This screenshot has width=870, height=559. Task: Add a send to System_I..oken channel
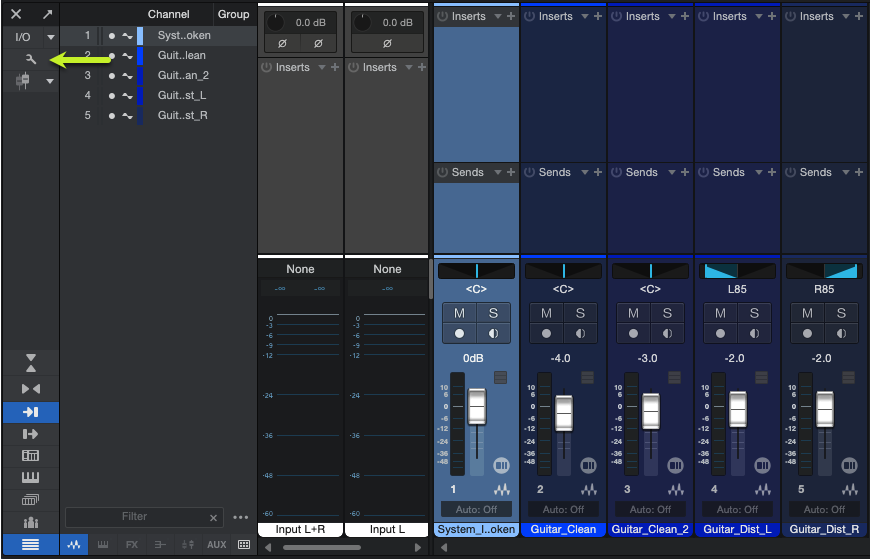coord(511,172)
